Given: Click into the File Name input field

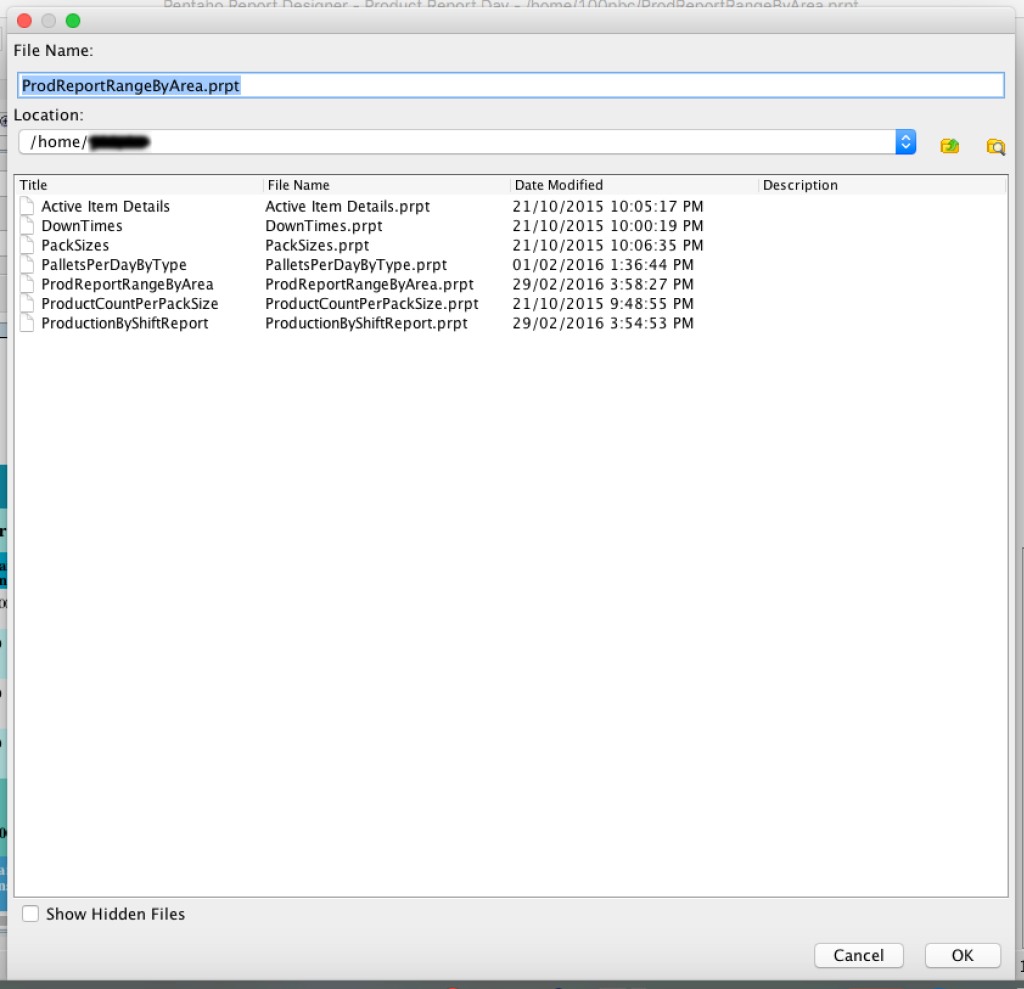Looking at the screenshot, I should [511, 86].
